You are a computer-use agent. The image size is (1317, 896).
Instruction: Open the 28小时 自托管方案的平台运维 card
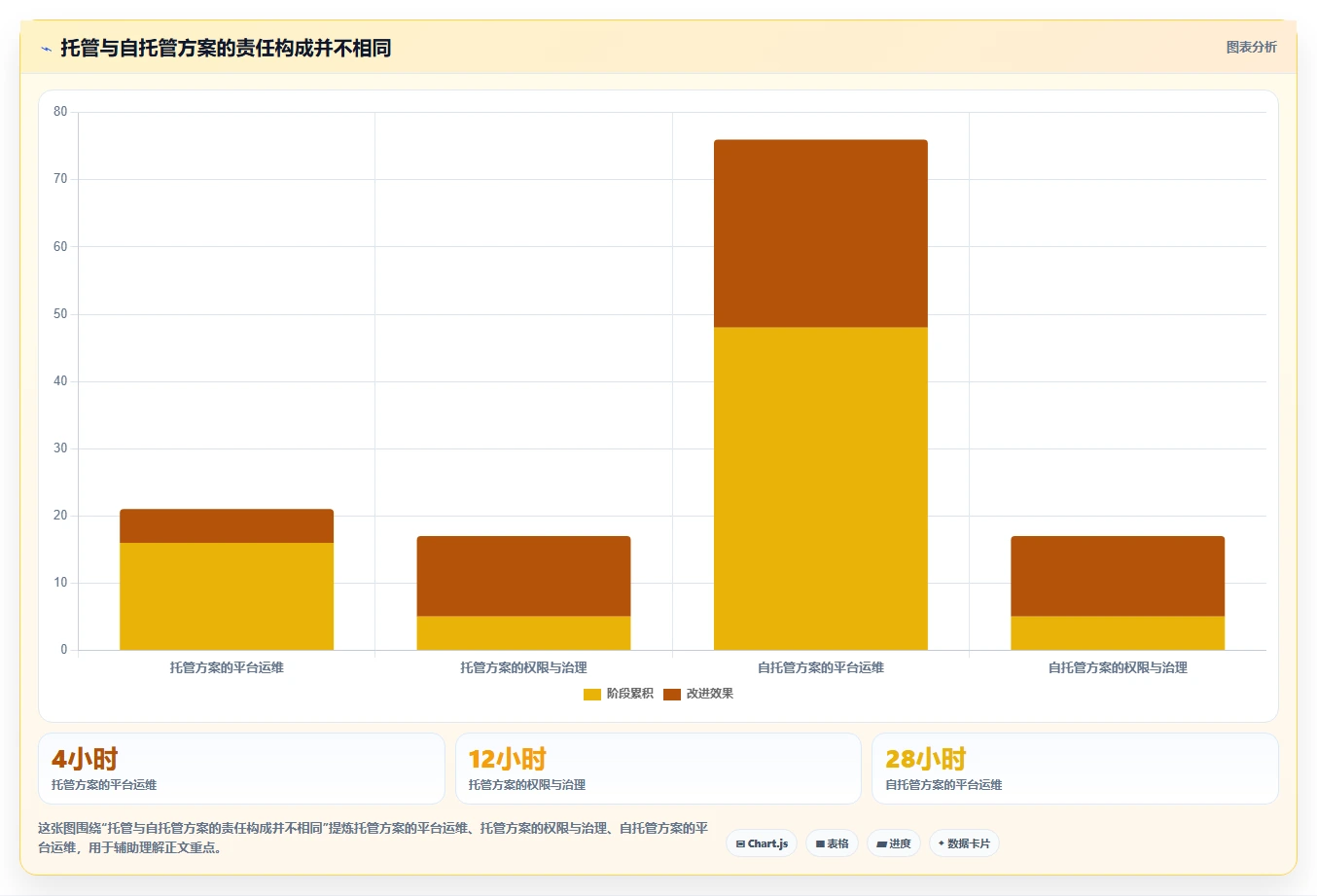click(x=1075, y=769)
